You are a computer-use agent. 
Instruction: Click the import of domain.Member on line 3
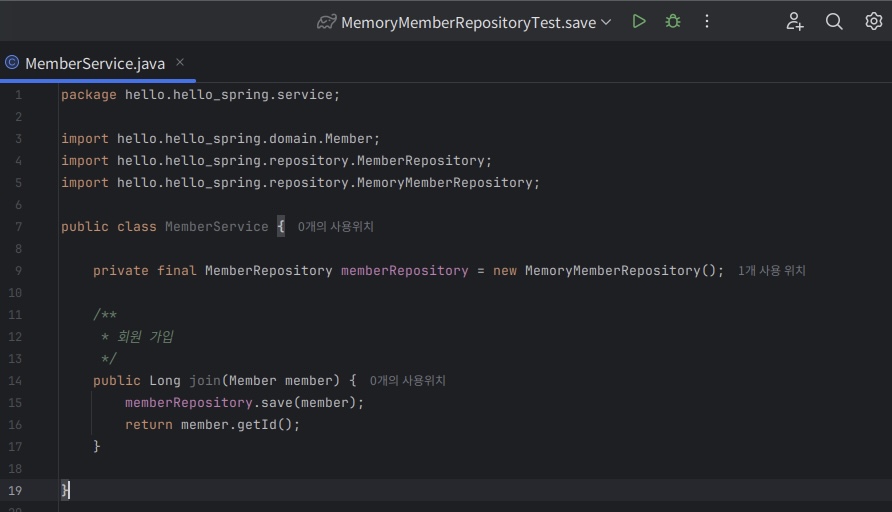click(x=220, y=139)
